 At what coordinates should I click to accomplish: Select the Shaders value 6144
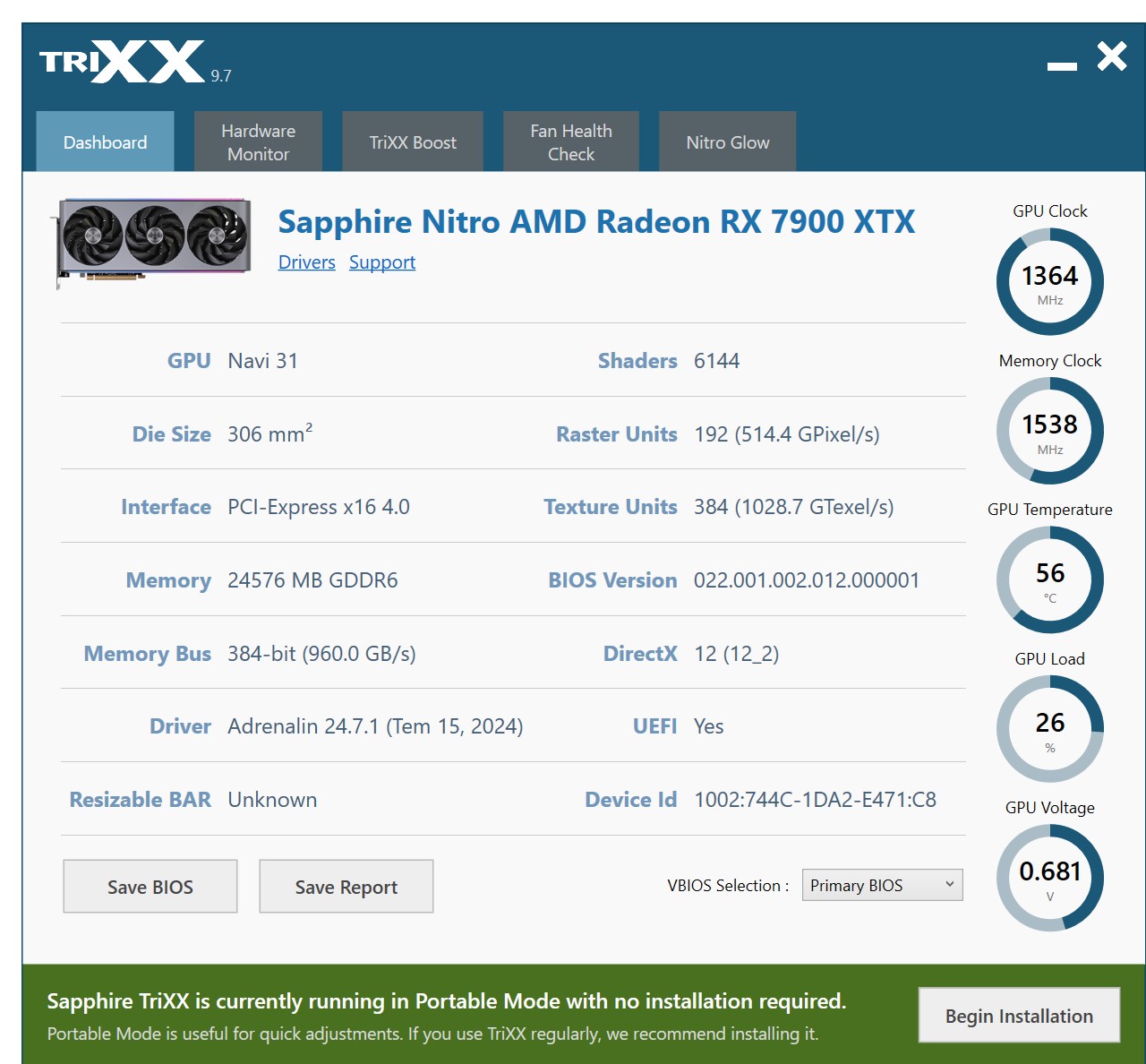tap(717, 361)
